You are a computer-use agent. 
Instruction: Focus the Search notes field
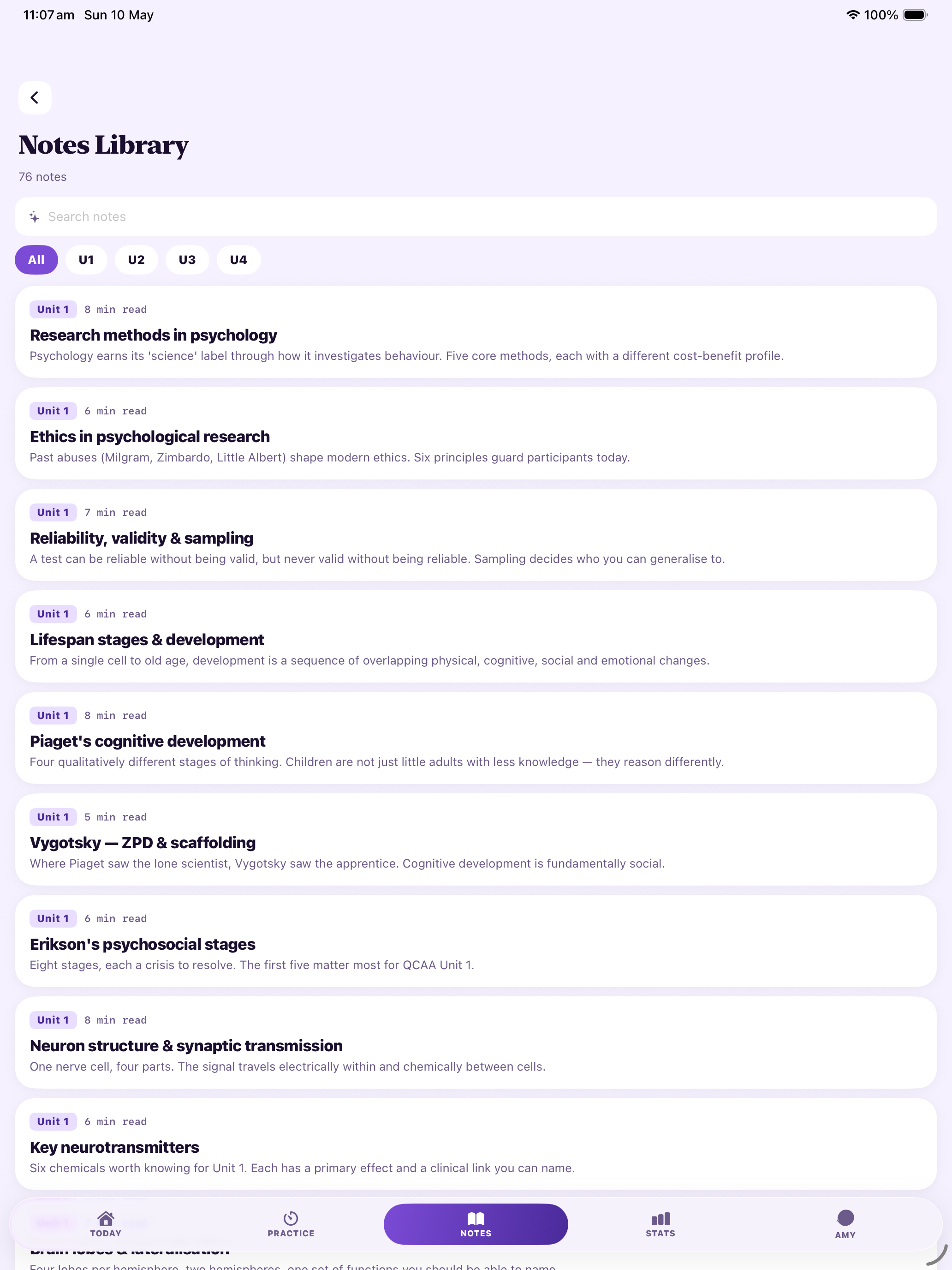[x=476, y=216]
